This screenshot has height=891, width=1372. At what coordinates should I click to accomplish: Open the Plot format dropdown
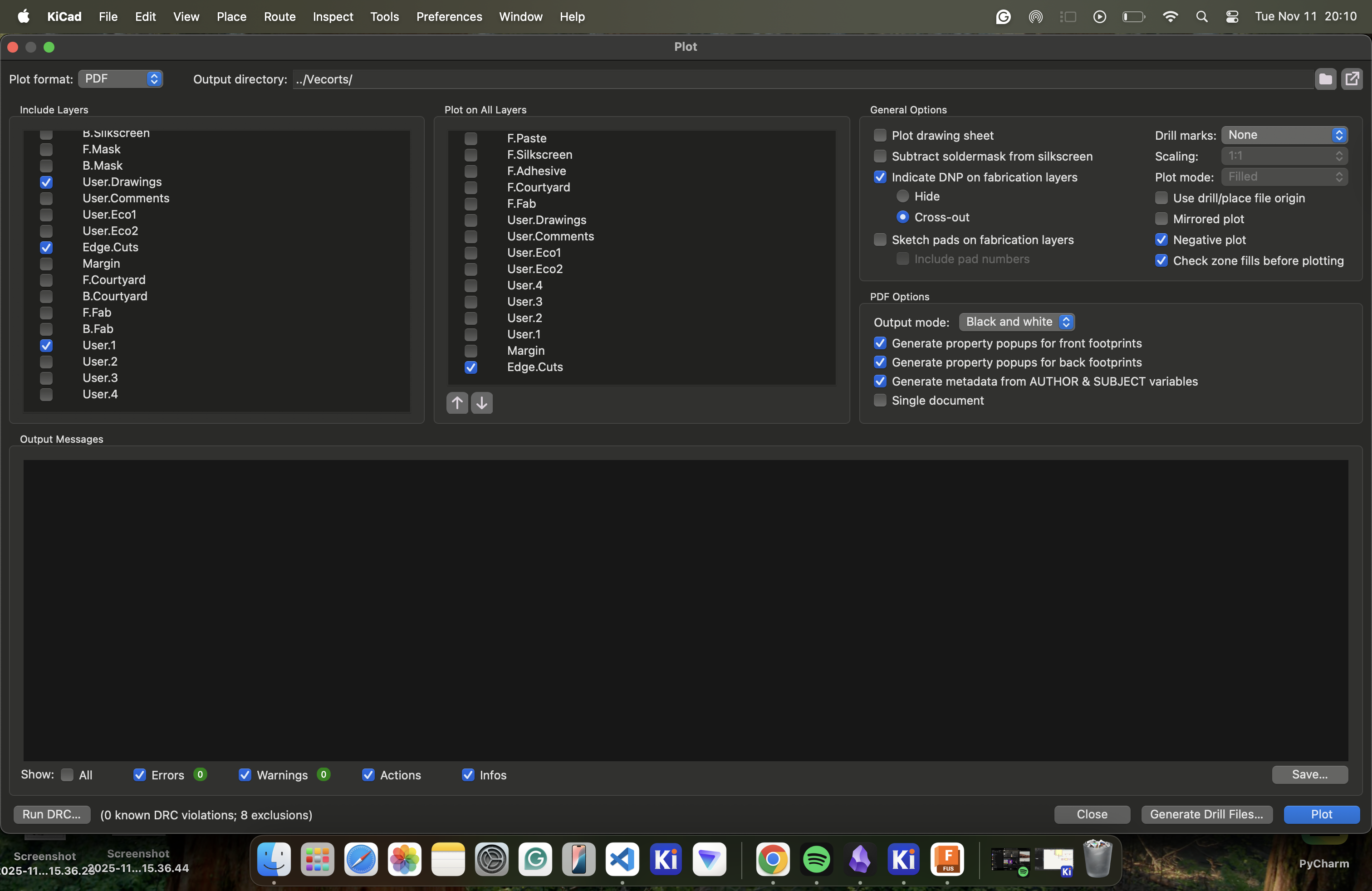pyautogui.click(x=121, y=79)
